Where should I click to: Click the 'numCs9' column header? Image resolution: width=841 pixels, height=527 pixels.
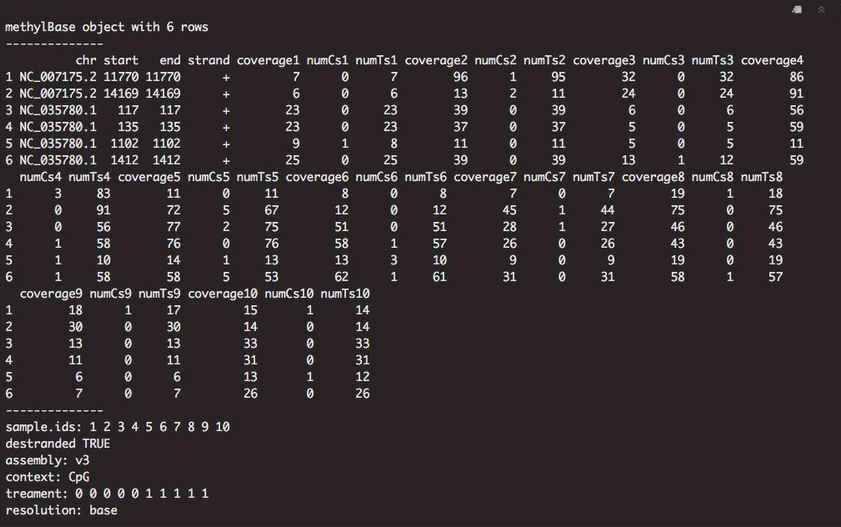pos(110,294)
